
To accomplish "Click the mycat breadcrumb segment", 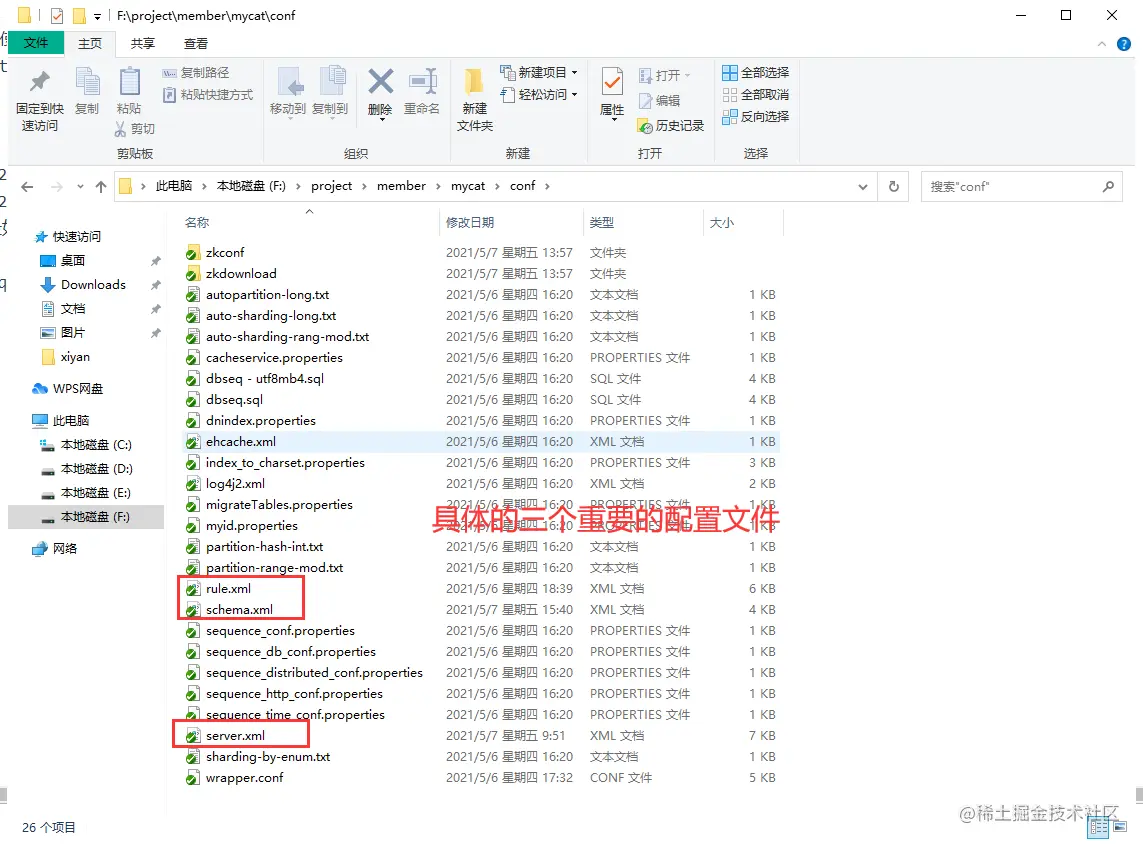I will (467, 187).
